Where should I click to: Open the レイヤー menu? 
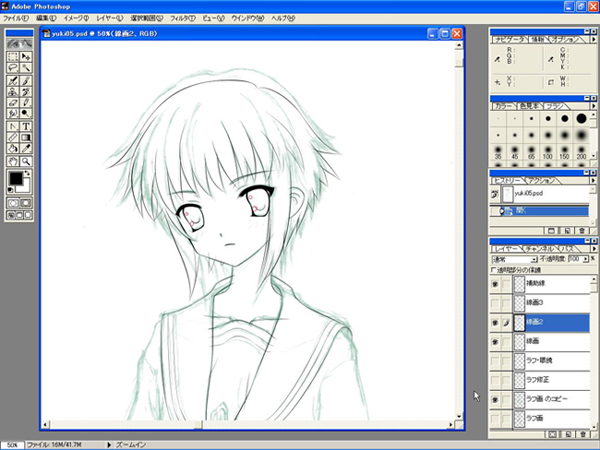coord(109,18)
